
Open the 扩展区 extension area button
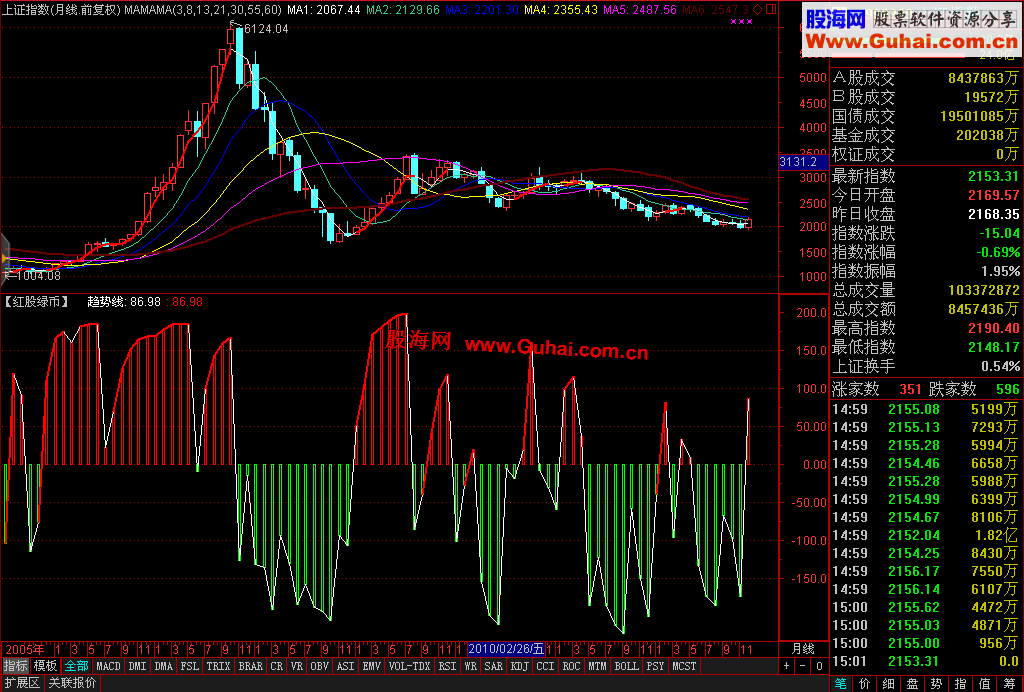point(22,684)
